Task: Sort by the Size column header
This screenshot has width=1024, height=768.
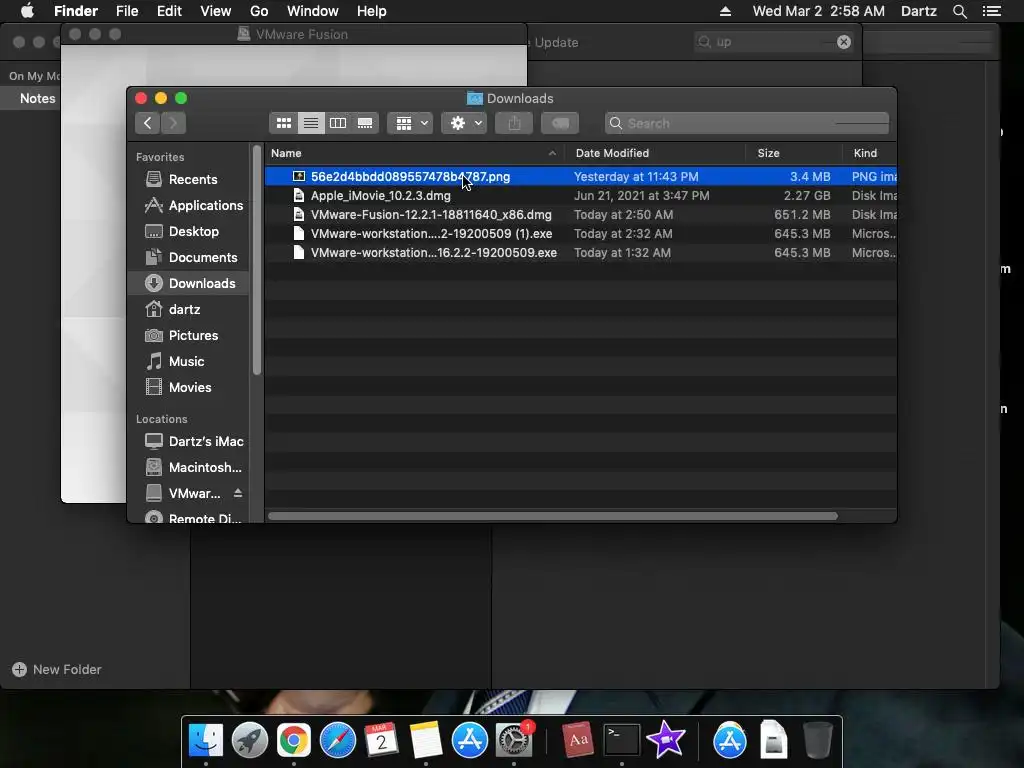Action: [x=794, y=153]
